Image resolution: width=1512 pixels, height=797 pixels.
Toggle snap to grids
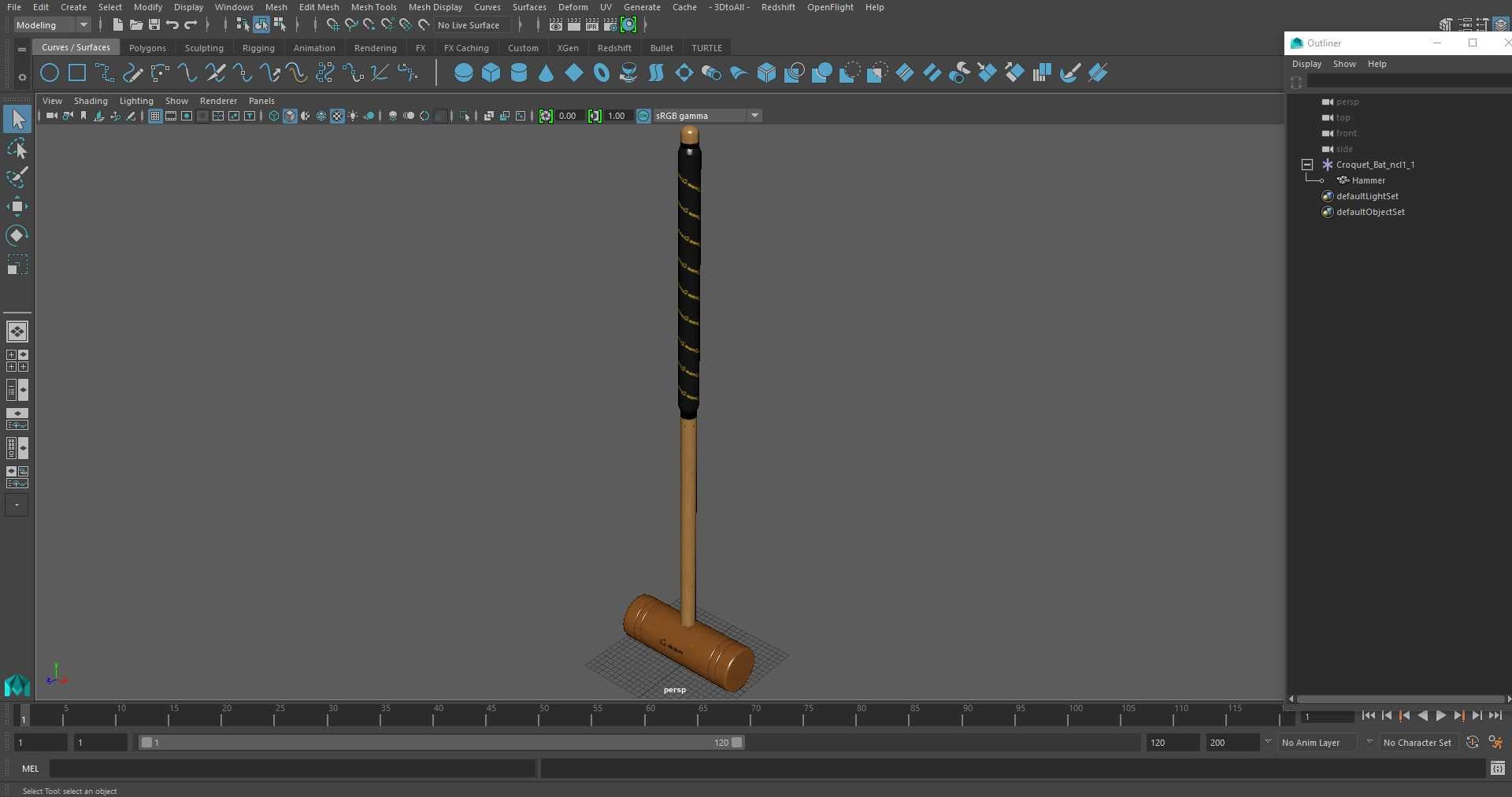(332, 25)
